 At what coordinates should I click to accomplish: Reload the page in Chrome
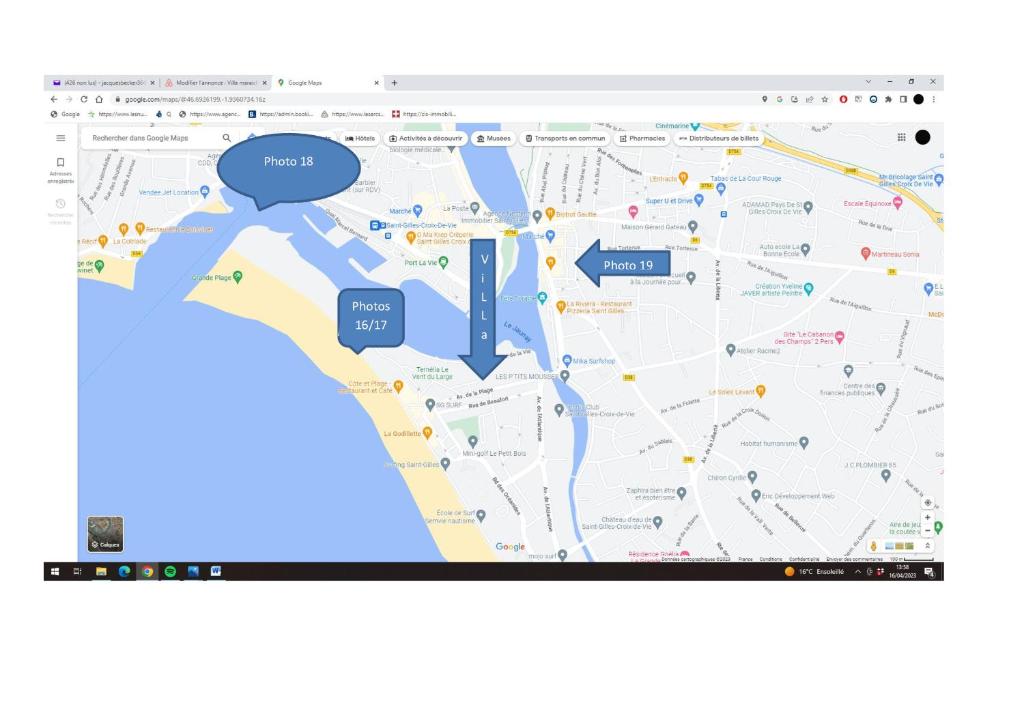[x=84, y=99]
